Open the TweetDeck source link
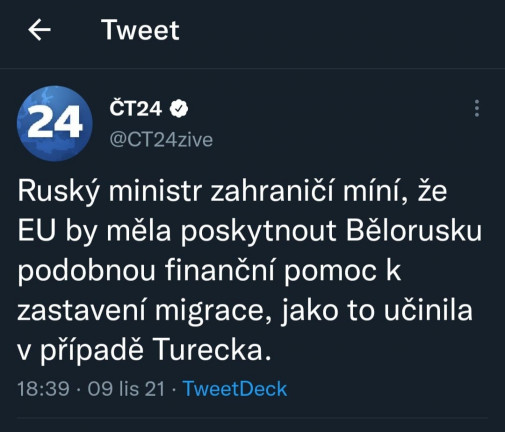The width and height of the screenshot is (505, 432). click(235, 389)
